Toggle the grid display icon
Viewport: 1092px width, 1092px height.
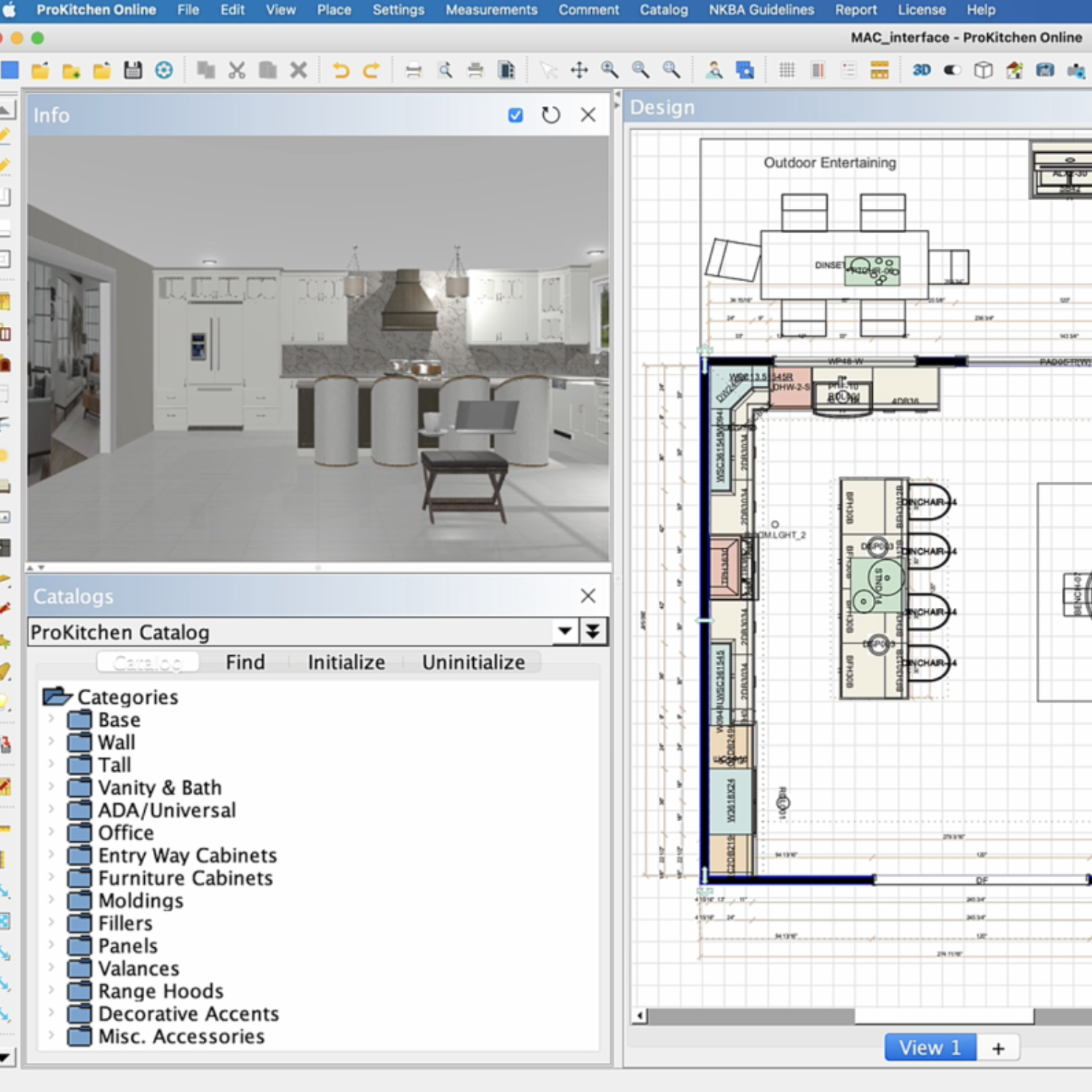click(787, 70)
